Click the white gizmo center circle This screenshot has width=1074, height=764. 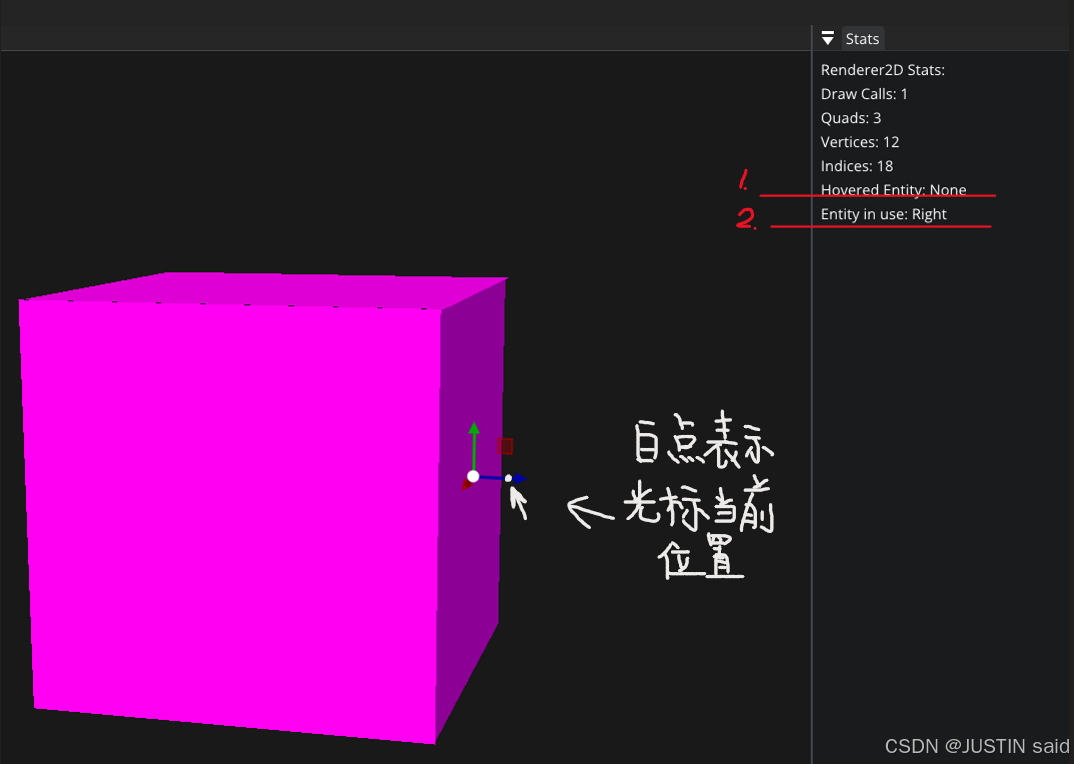[x=473, y=476]
